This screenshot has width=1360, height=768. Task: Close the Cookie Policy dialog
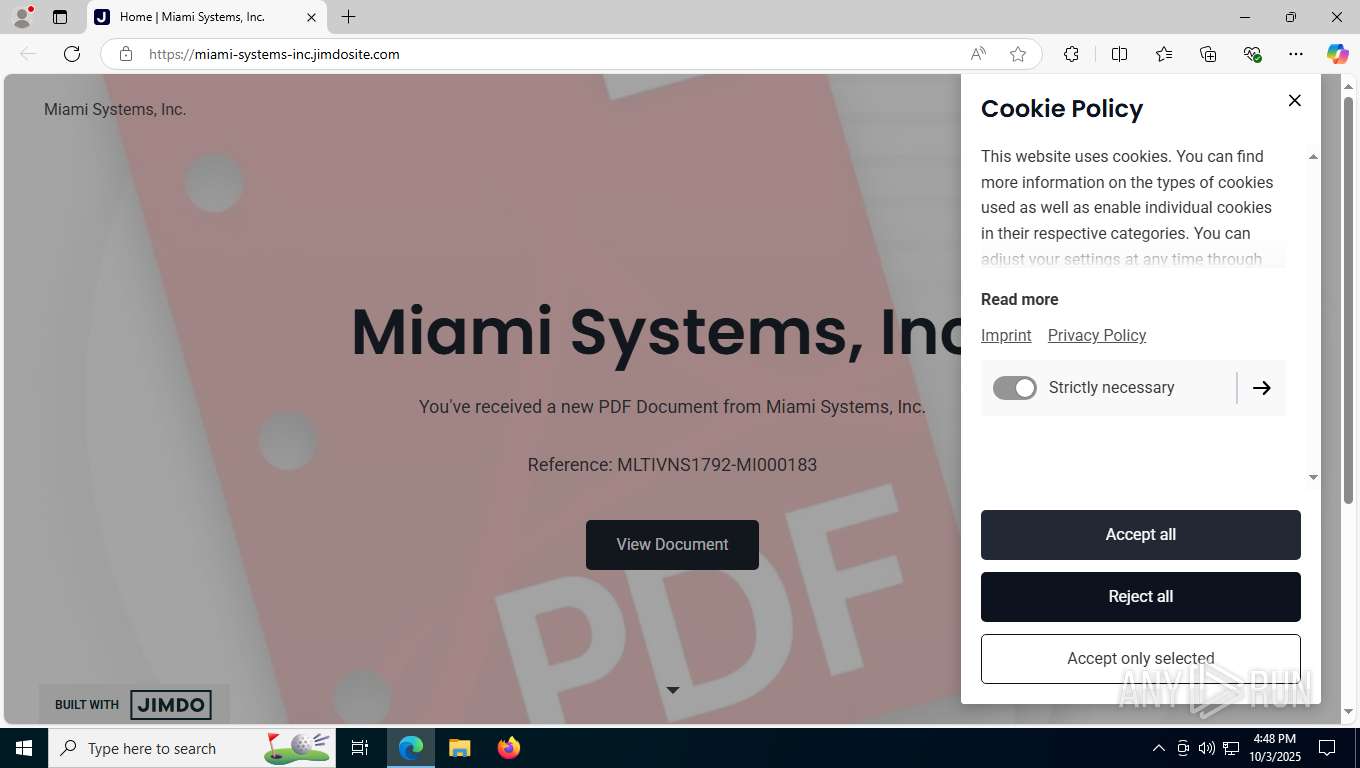click(1294, 100)
